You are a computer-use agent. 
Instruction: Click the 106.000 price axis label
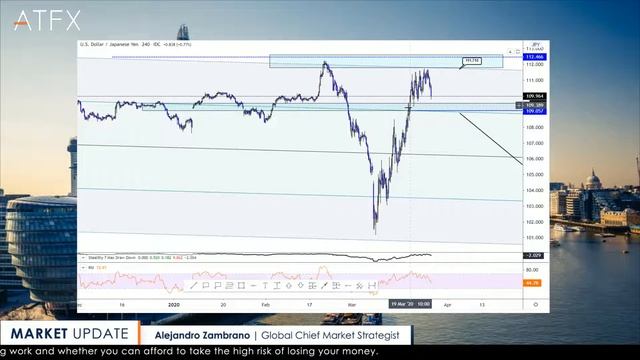tap(535, 159)
